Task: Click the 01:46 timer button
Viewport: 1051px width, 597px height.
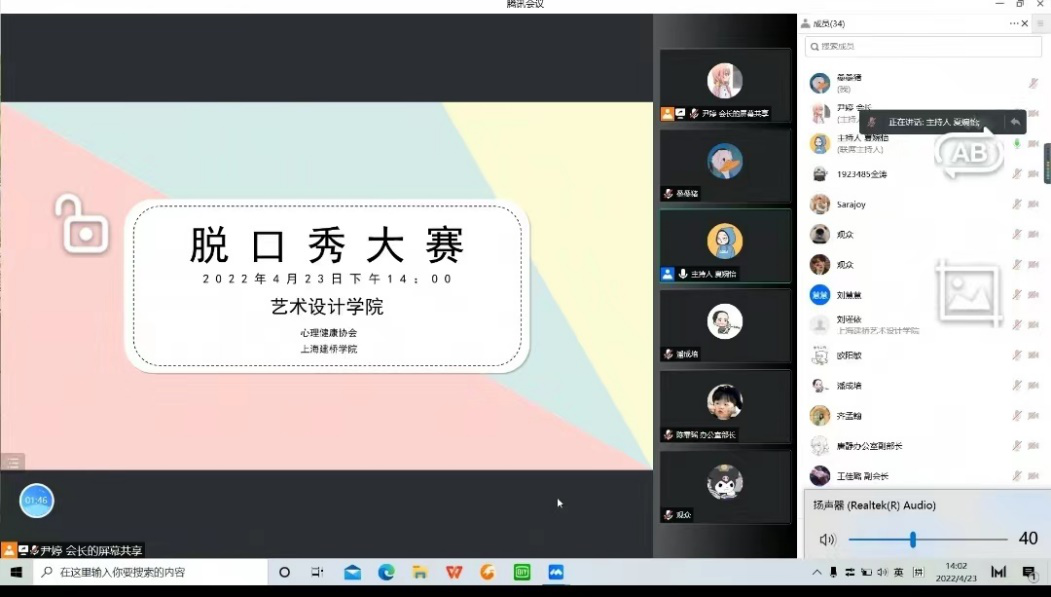Action: 37,500
